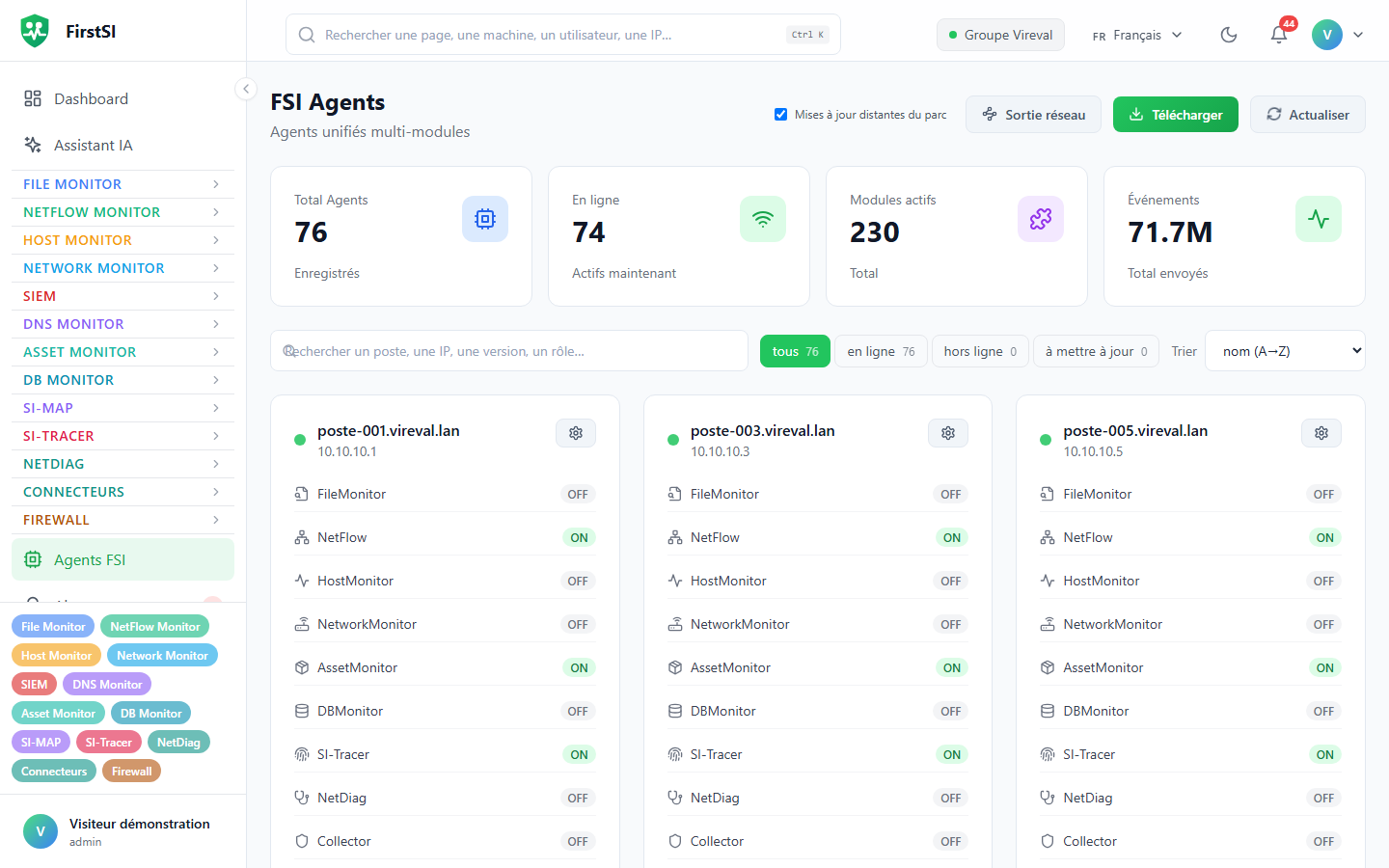Click the FirstSI shield logo
This screenshot has width=1389, height=868.
[35, 31]
